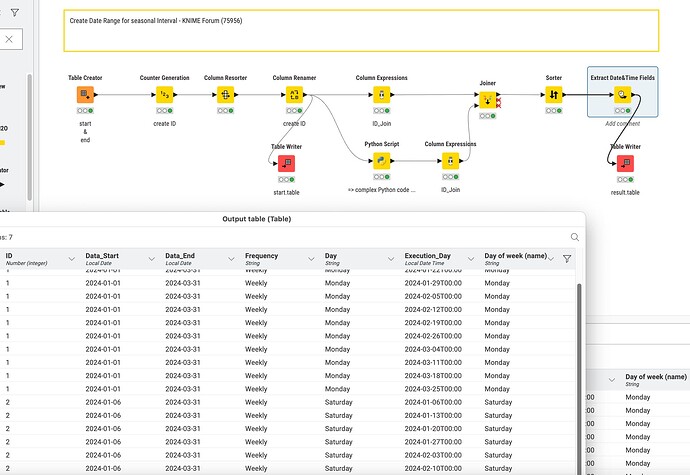The height and width of the screenshot is (475, 690).
Task: Select the Joiner node
Action: point(488,100)
